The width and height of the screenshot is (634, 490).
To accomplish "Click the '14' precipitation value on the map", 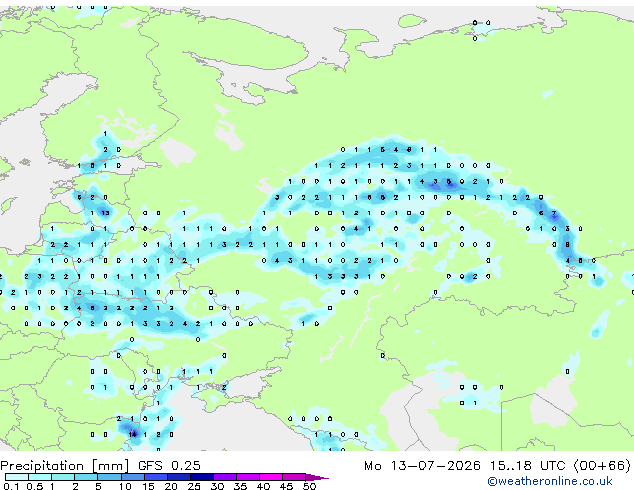I will 133,435.
